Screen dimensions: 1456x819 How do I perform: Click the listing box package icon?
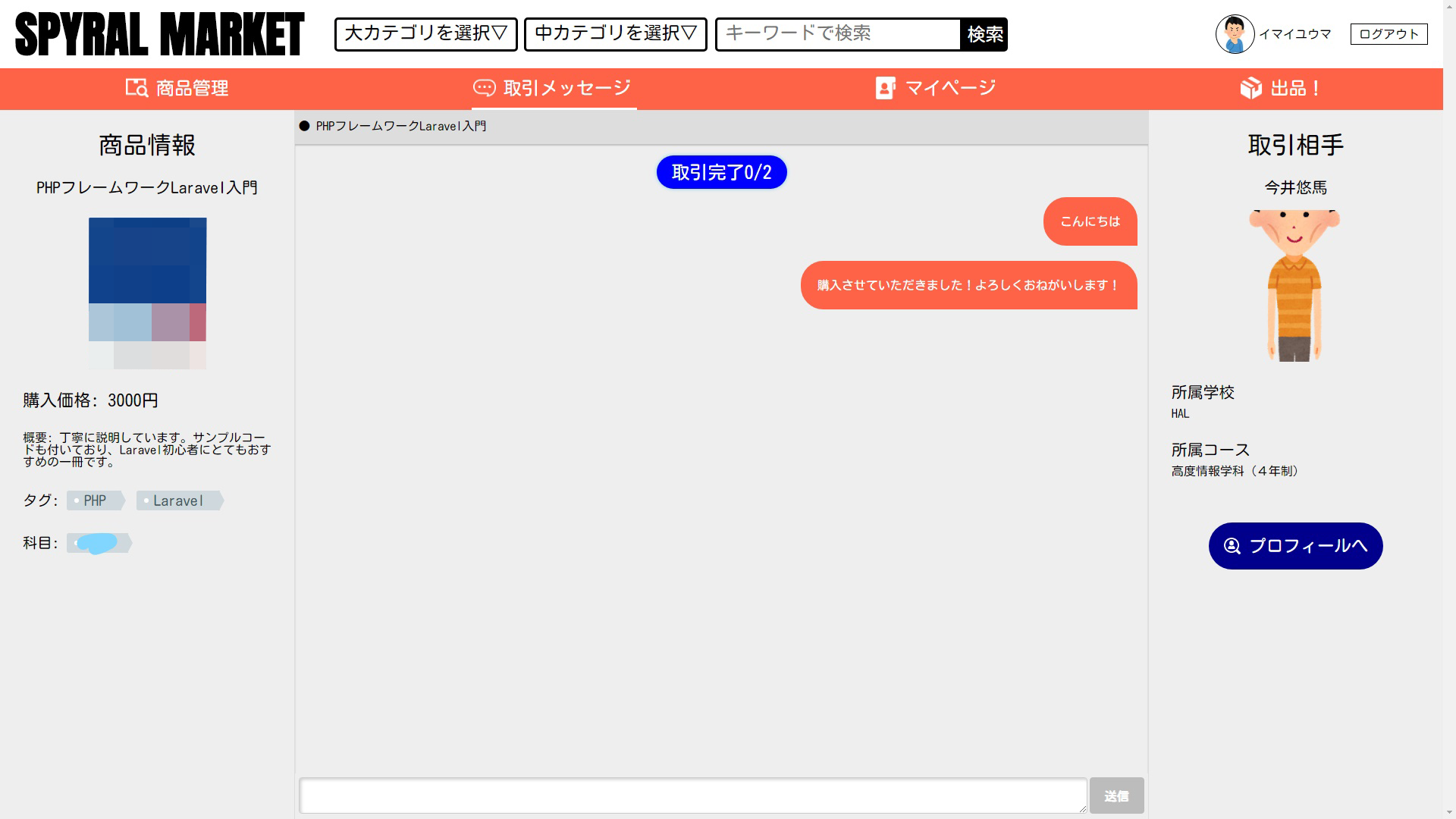[1250, 88]
